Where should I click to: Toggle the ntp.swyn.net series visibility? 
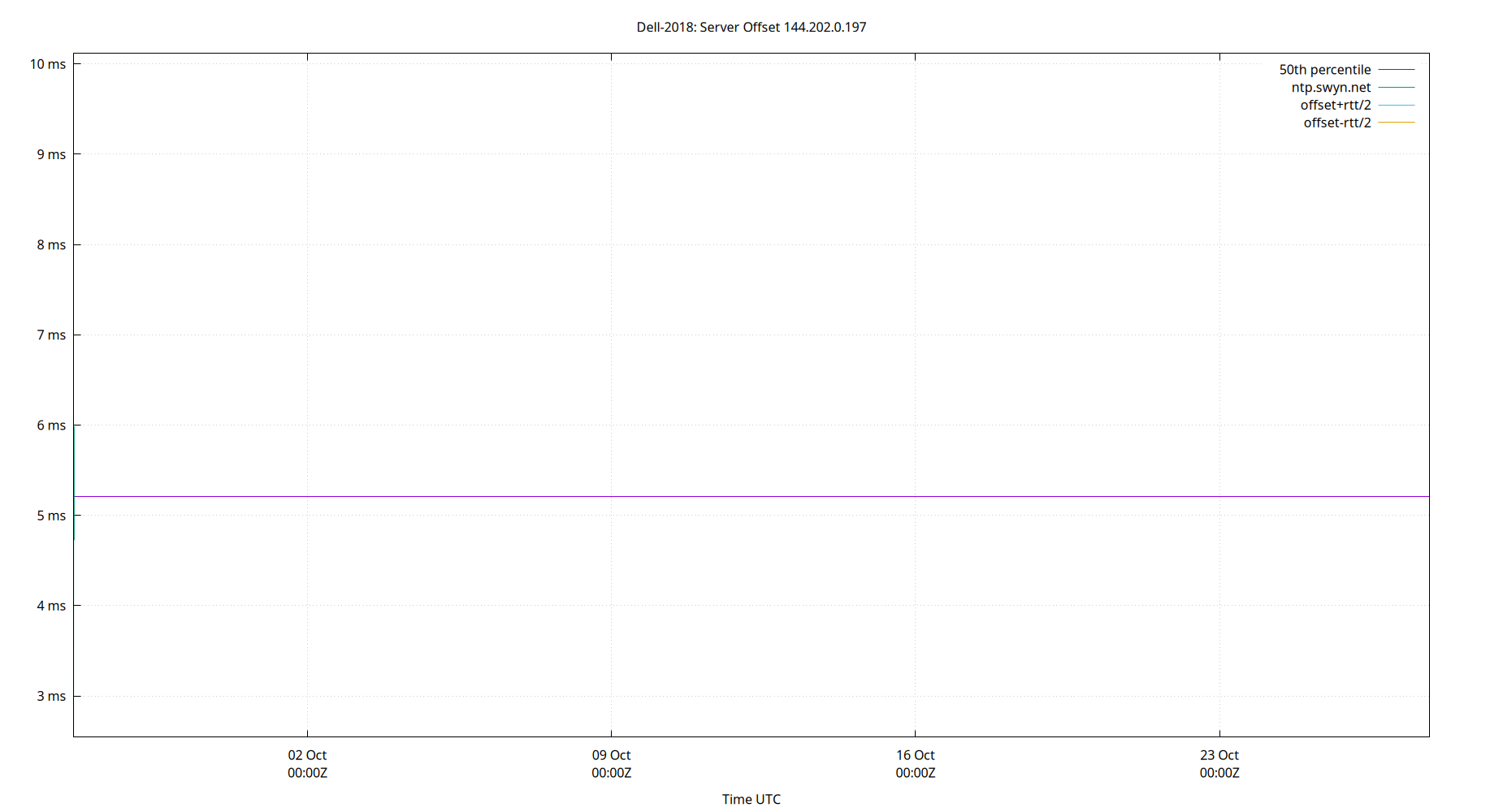[x=1332, y=87]
